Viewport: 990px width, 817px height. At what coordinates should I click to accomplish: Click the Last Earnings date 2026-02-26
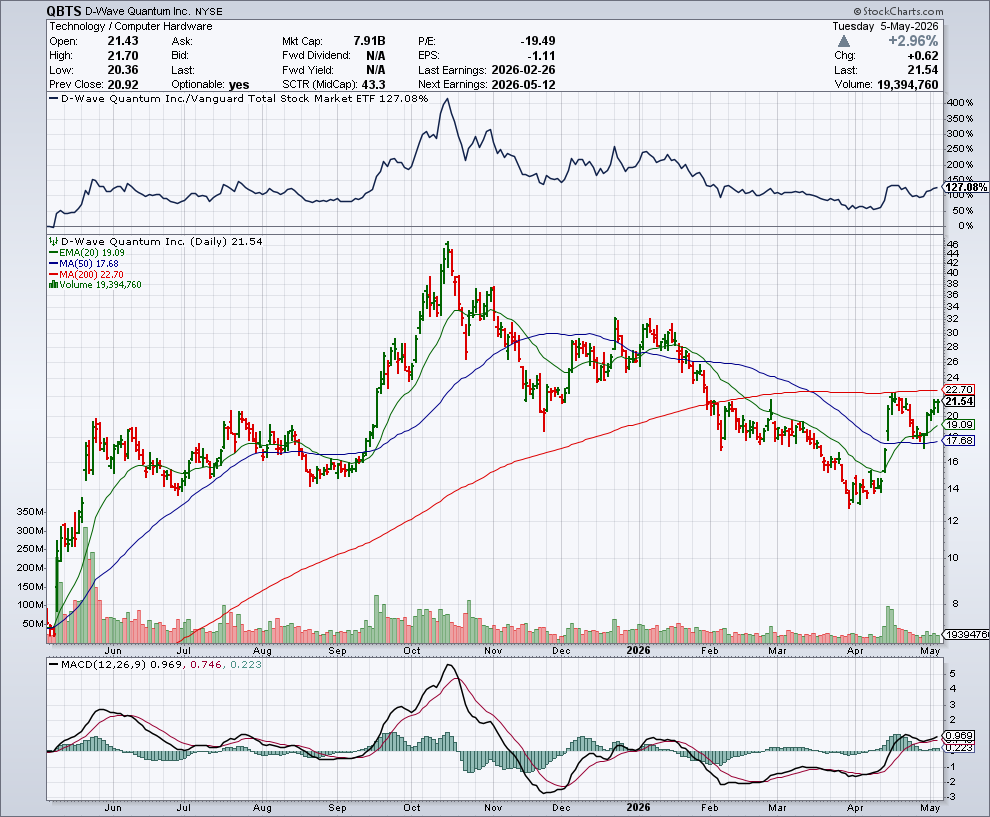click(523, 70)
